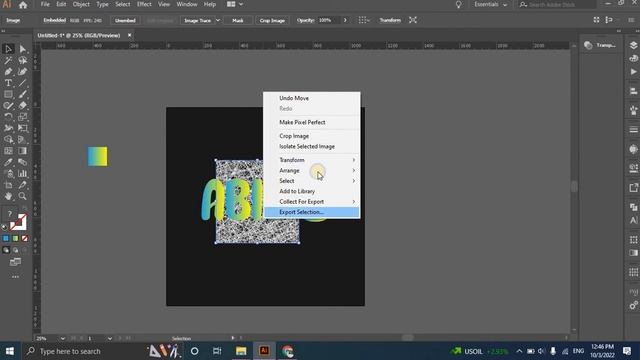Open the artboard number dropdown
640x360 pixels.
coord(109,338)
